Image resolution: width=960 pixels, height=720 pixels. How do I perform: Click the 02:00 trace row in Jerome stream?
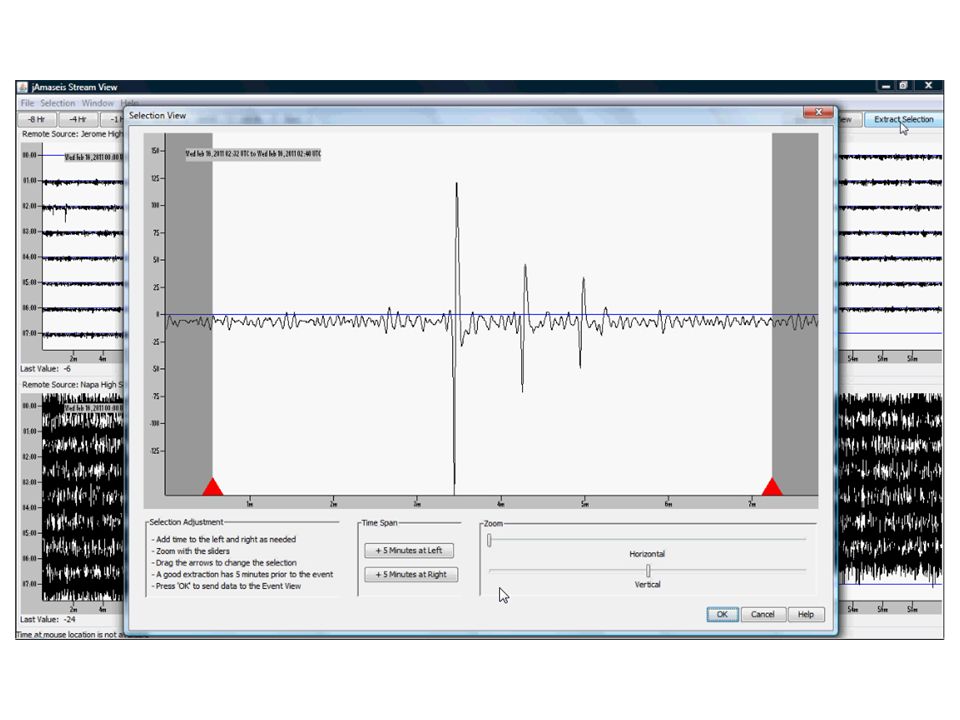click(83, 208)
